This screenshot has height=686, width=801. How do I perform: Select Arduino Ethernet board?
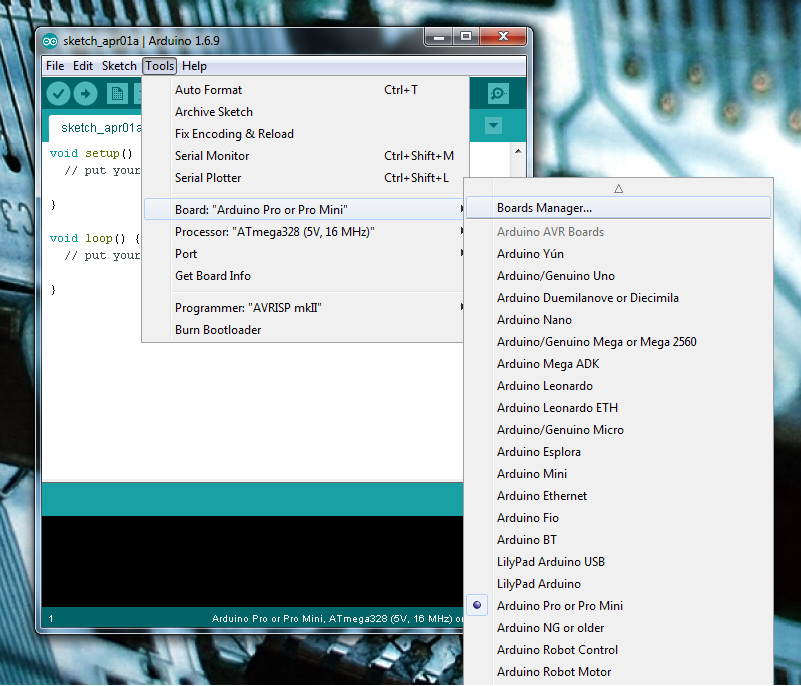619,495
